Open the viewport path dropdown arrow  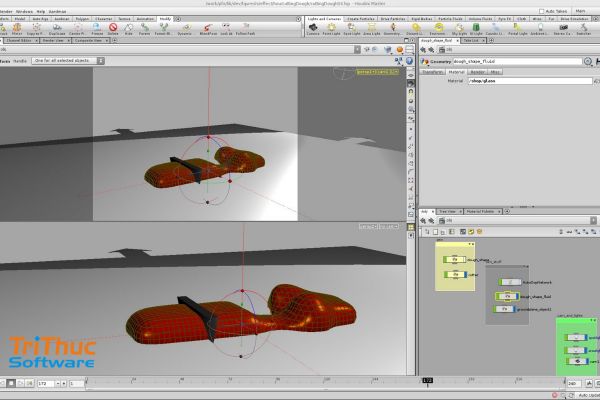tap(357, 49)
